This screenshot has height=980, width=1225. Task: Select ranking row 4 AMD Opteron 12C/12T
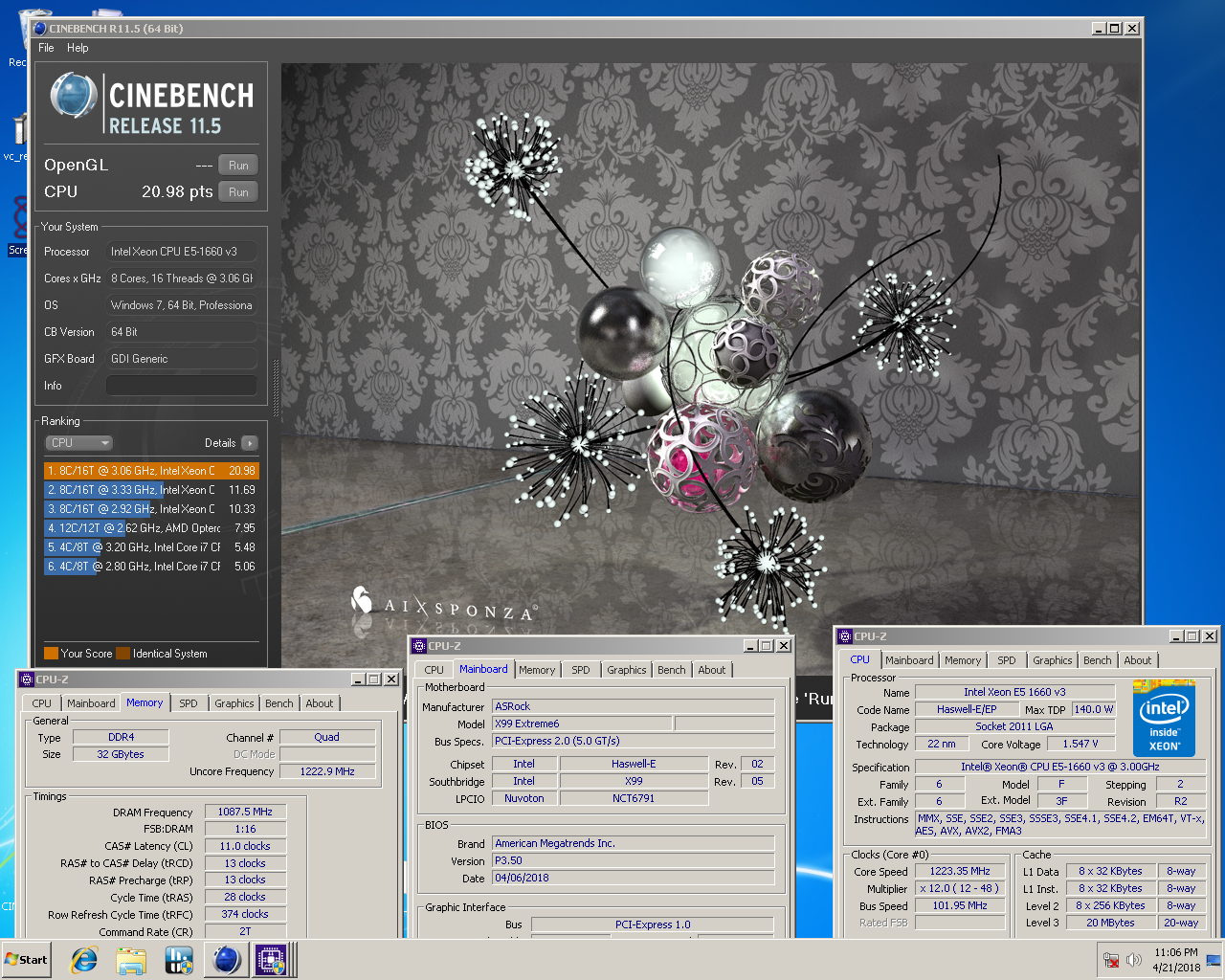[151, 528]
